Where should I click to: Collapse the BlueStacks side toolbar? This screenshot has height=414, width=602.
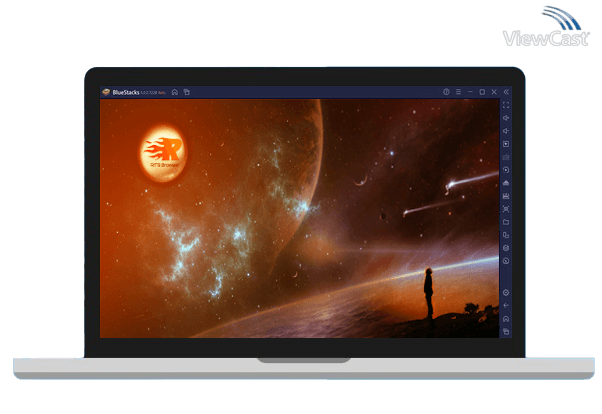(506, 92)
